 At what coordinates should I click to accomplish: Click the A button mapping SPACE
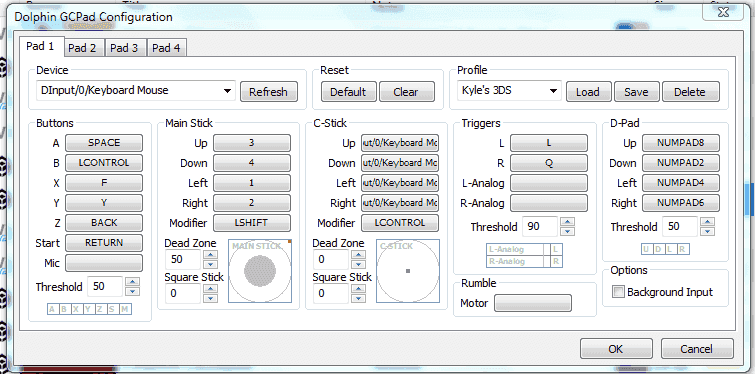(104, 143)
